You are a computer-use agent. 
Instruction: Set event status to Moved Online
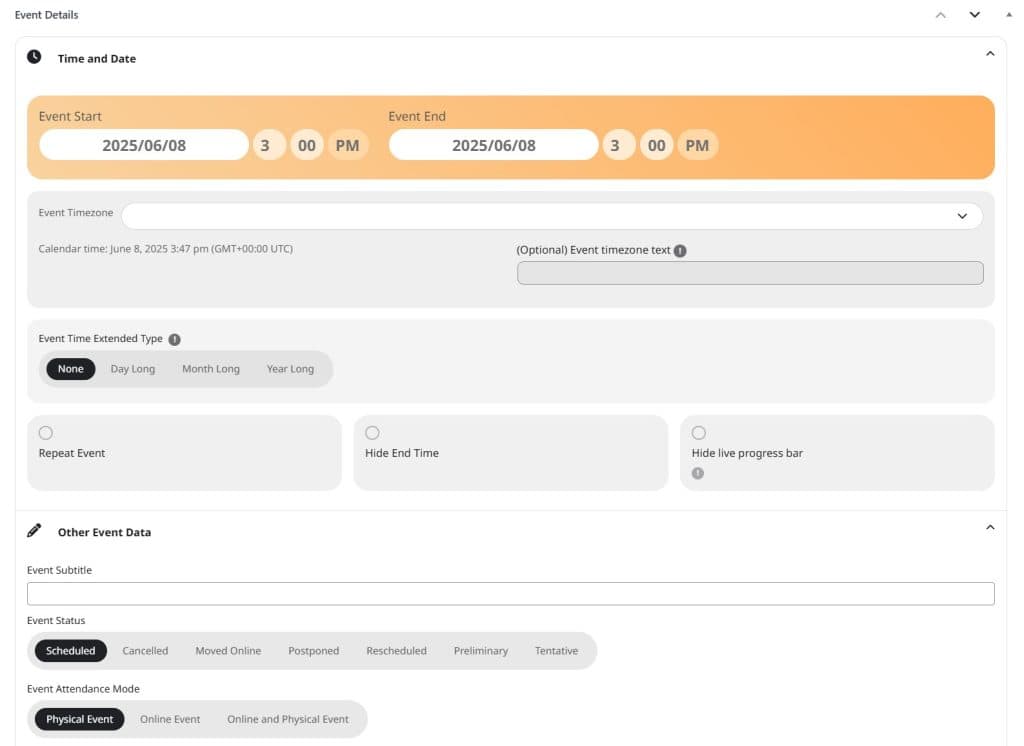[228, 651]
